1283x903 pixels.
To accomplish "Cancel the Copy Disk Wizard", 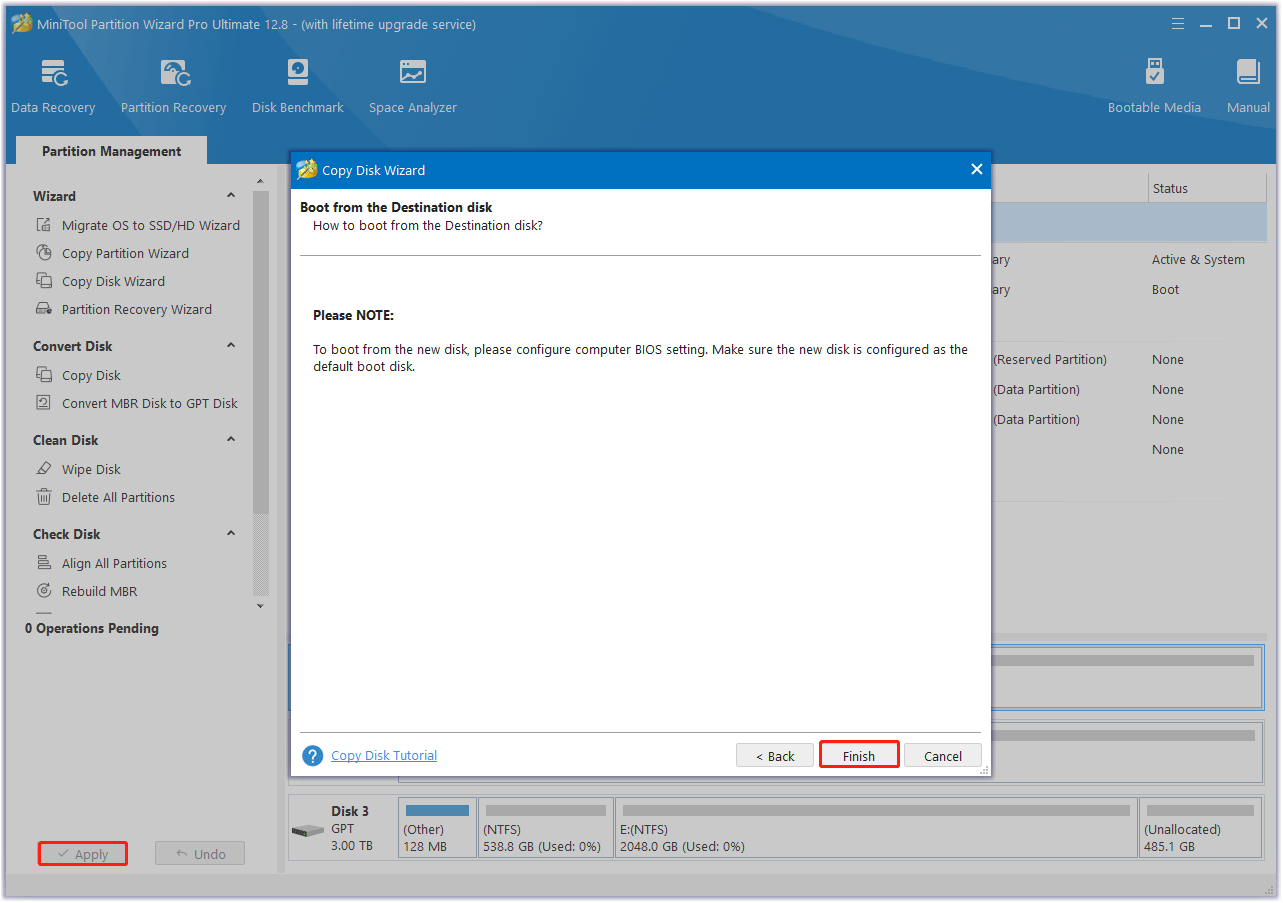I will coord(943,756).
